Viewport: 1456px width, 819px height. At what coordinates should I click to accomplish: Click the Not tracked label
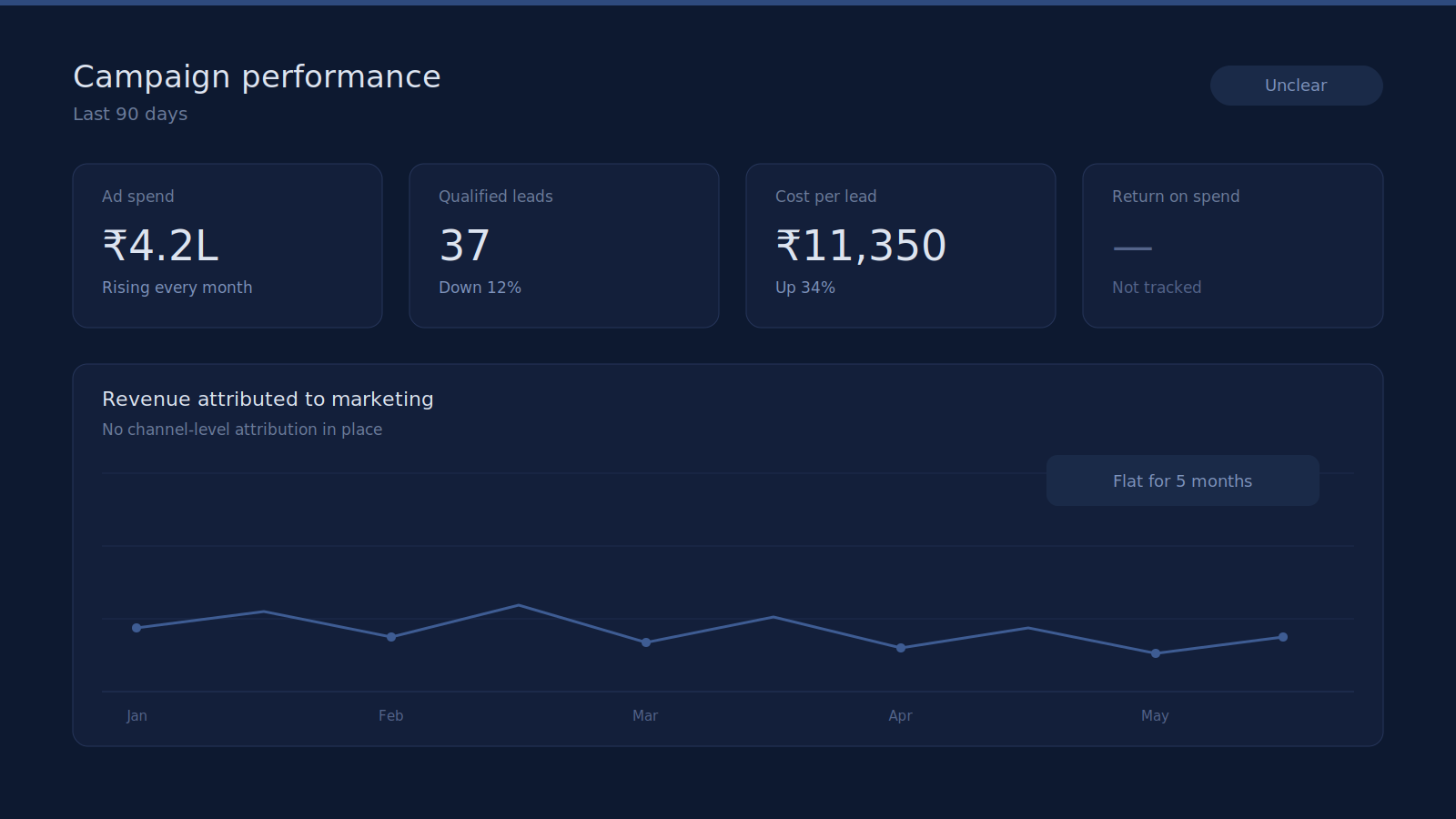[x=1157, y=288]
